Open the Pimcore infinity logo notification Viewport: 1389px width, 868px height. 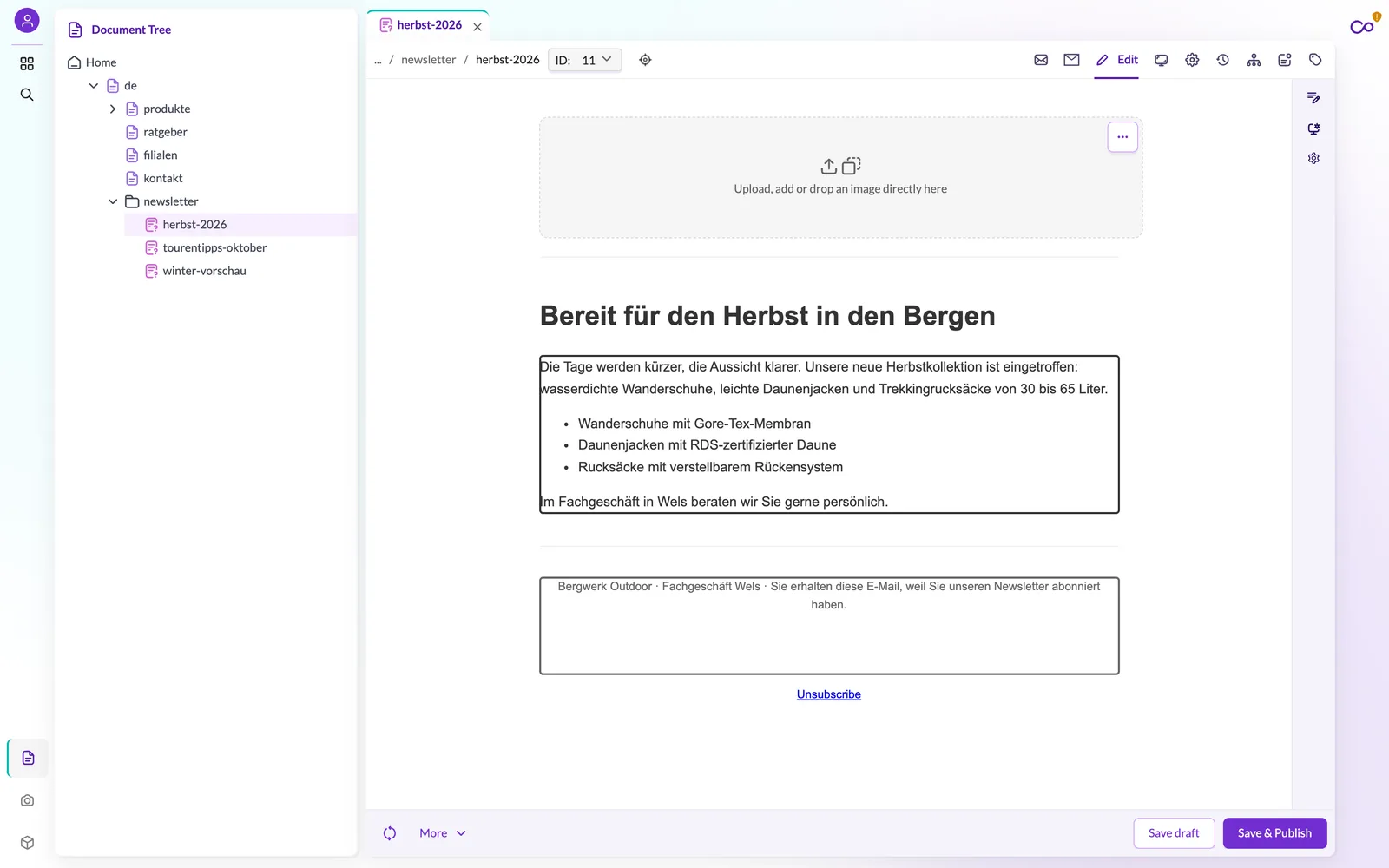click(1363, 26)
